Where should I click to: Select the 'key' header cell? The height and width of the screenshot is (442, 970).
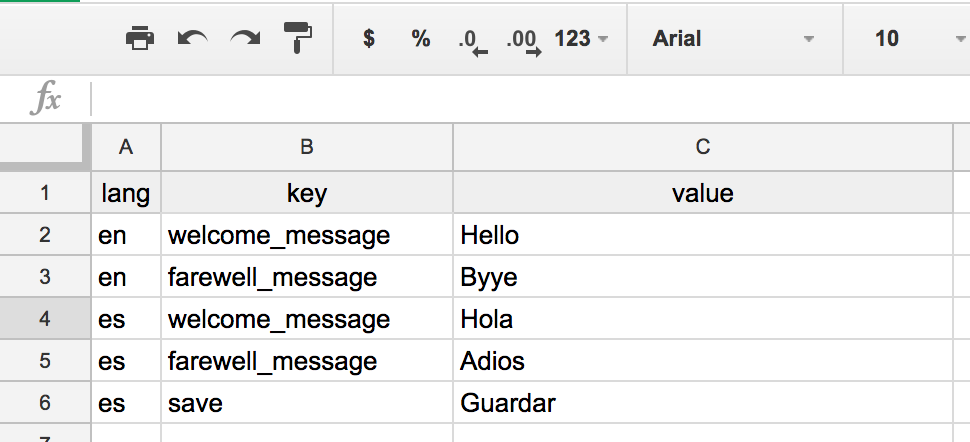coord(307,192)
